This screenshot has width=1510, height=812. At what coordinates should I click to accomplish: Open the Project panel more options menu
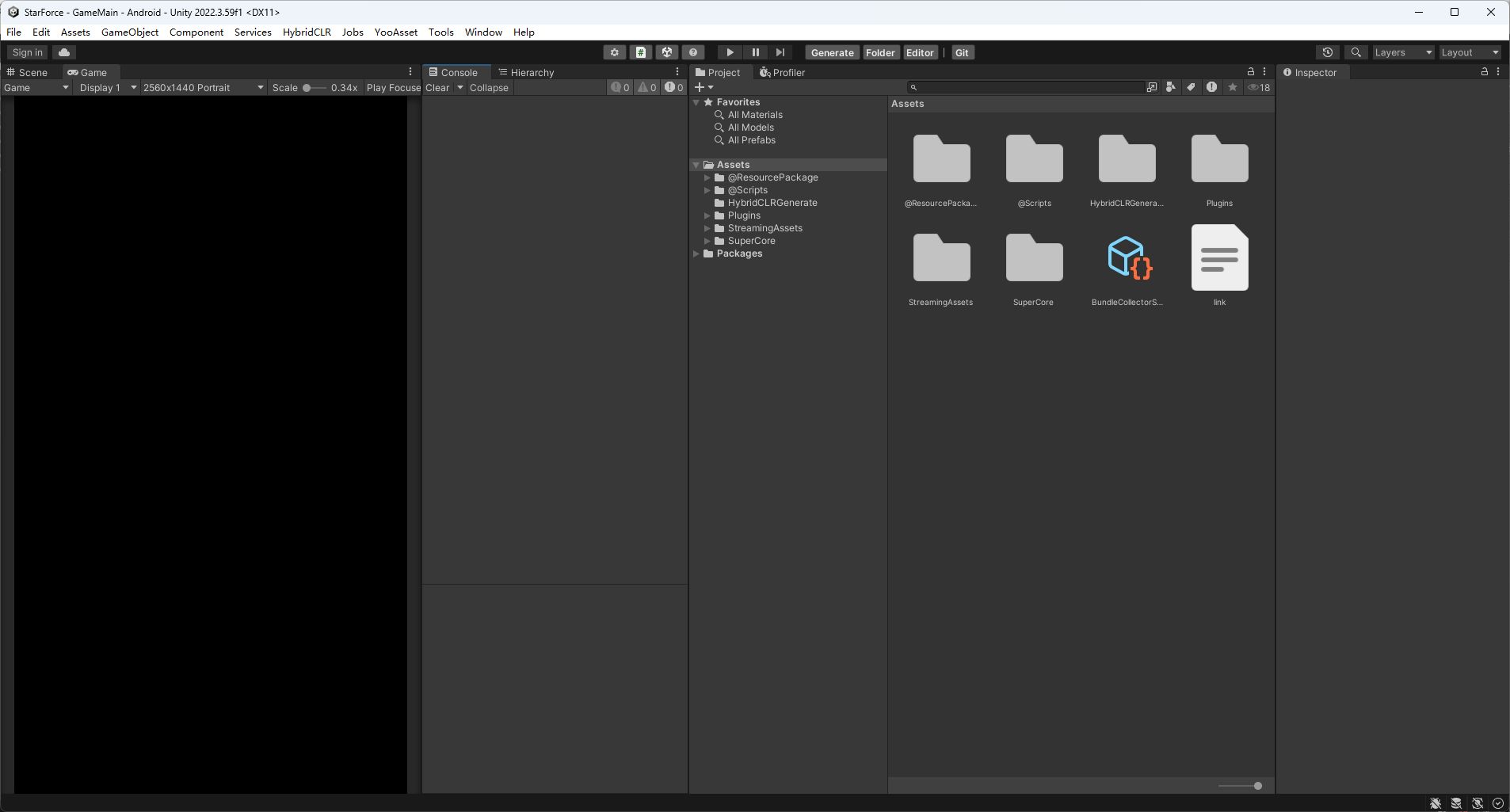(1264, 71)
